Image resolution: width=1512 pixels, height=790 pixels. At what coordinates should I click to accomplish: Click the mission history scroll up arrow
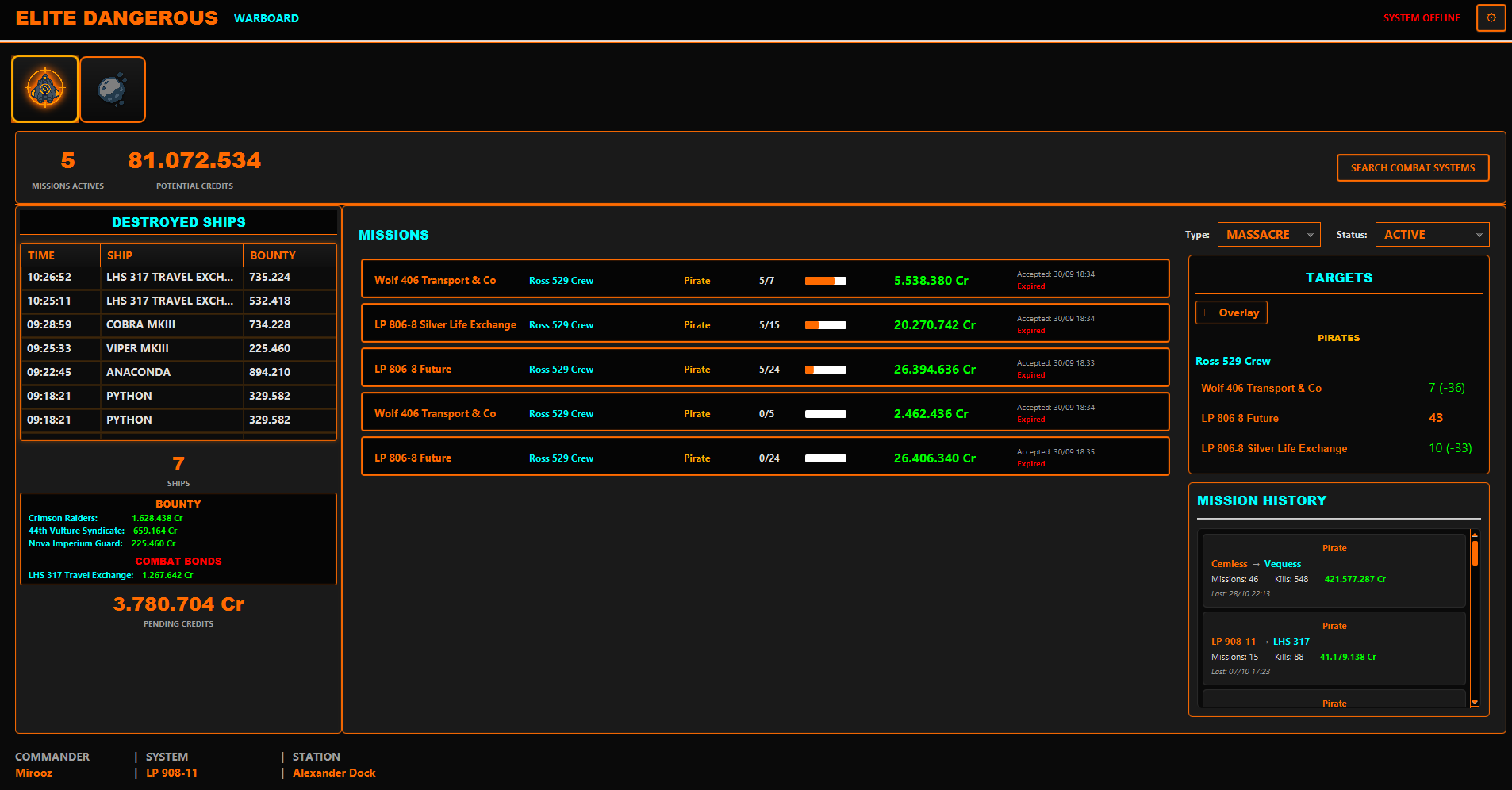click(x=1475, y=535)
